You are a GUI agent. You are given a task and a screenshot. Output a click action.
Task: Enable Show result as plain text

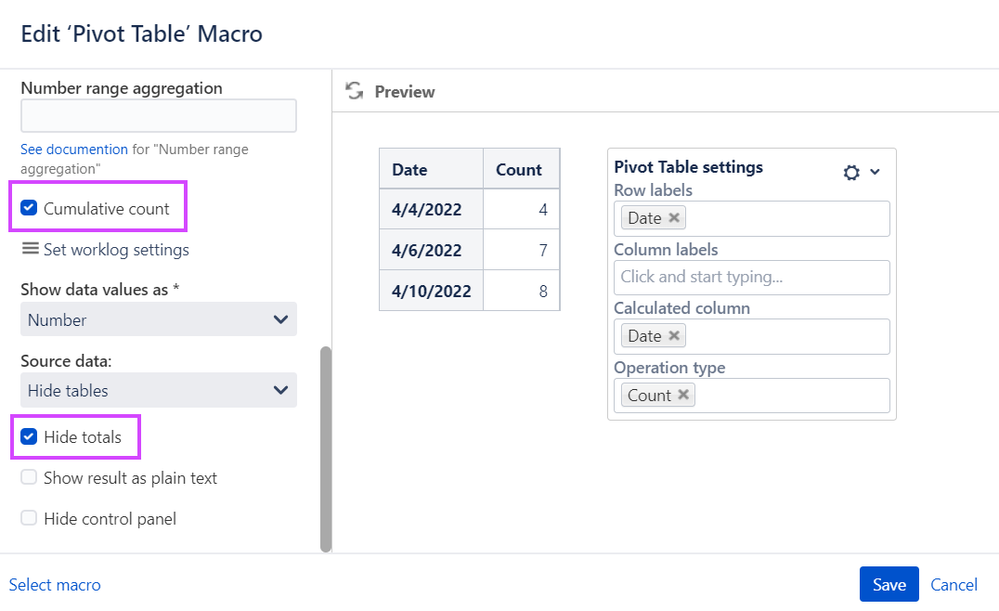click(29, 478)
